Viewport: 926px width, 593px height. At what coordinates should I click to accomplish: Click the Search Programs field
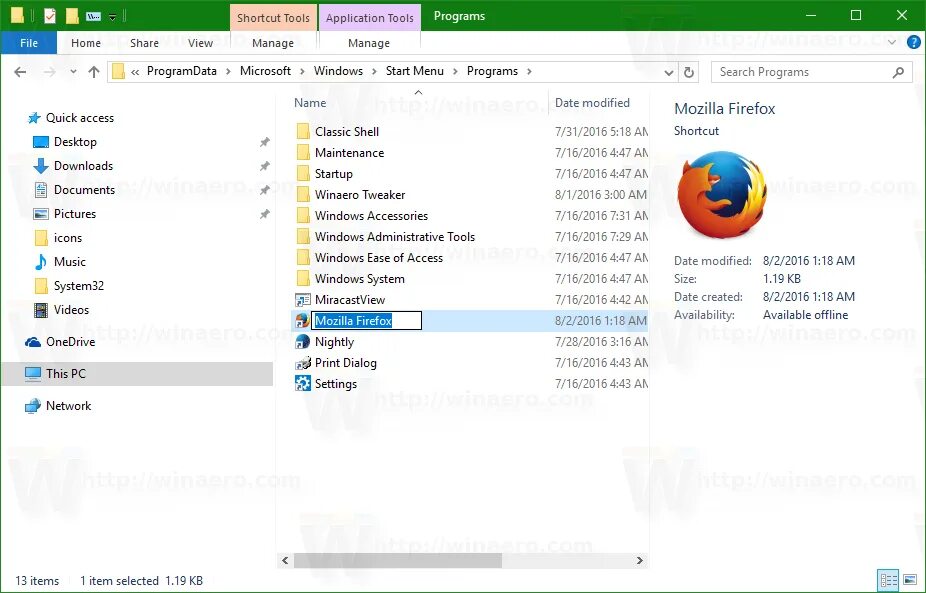click(x=810, y=72)
